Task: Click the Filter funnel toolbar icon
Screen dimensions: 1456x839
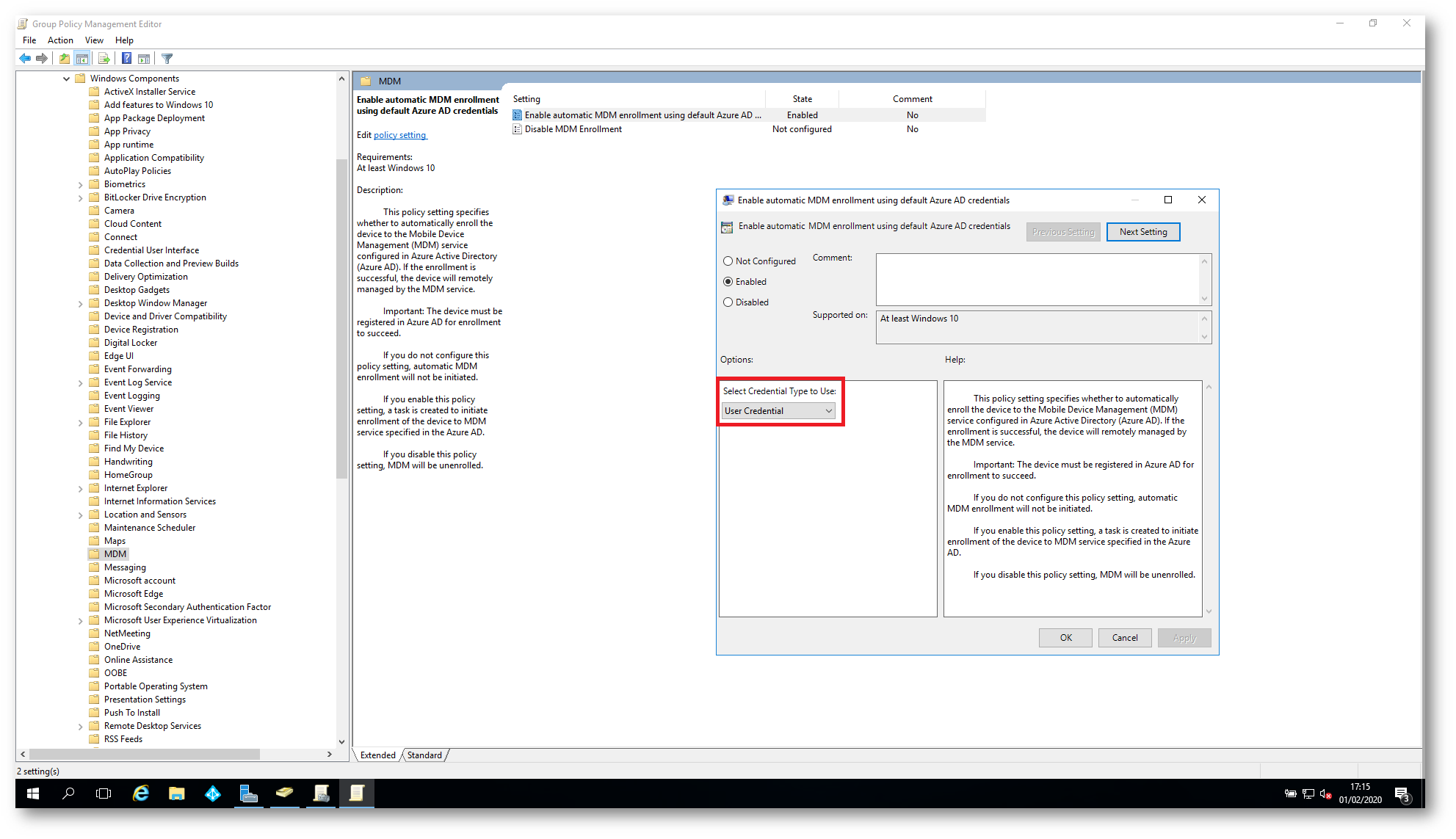Action: pos(167,58)
